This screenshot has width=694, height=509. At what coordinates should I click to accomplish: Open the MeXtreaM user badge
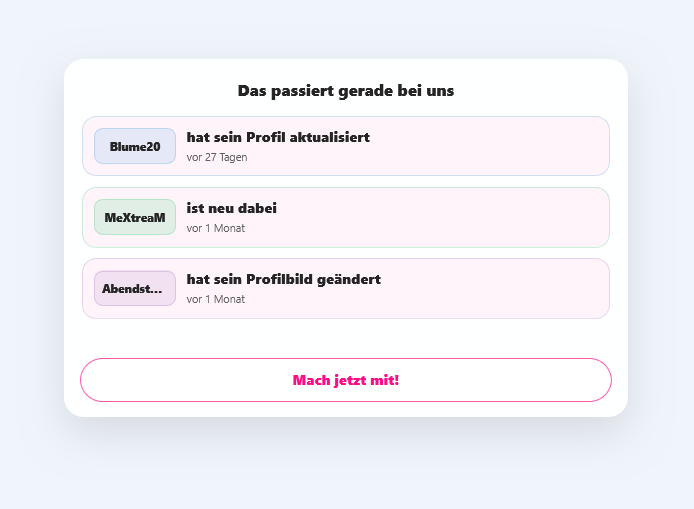[x=135, y=217]
